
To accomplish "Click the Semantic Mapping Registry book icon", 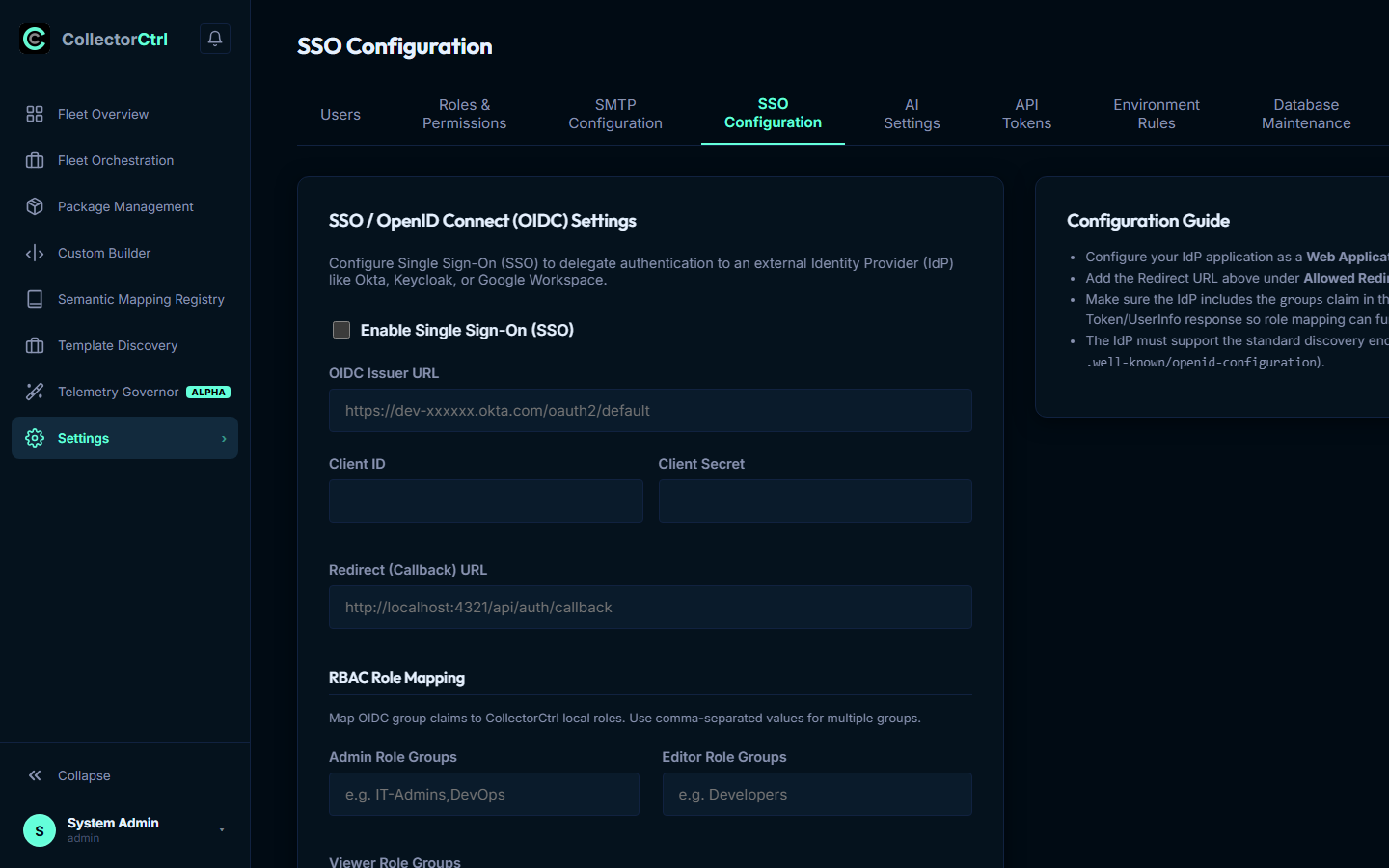I will click(x=35, y=299).
